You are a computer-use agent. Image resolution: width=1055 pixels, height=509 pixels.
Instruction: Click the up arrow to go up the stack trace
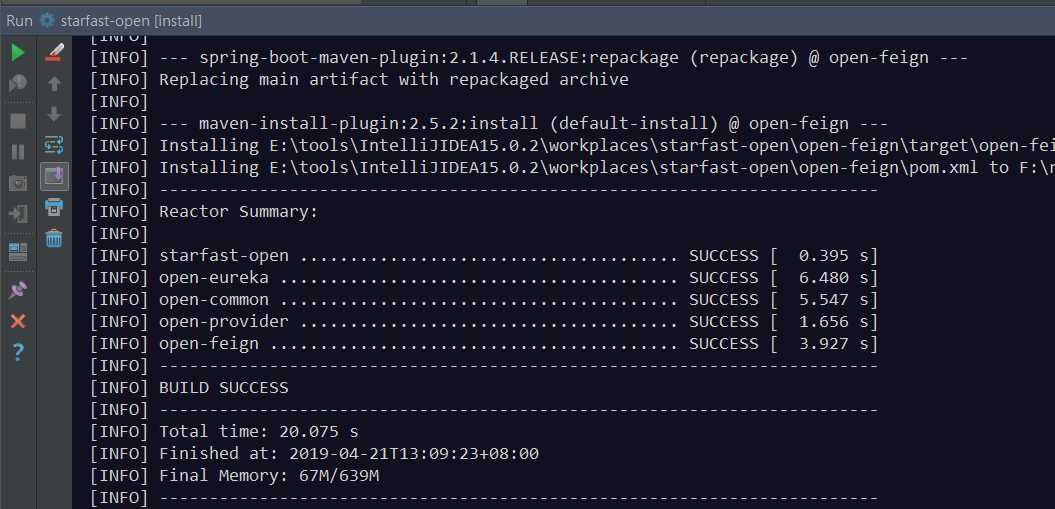click(x=54, y=84)
